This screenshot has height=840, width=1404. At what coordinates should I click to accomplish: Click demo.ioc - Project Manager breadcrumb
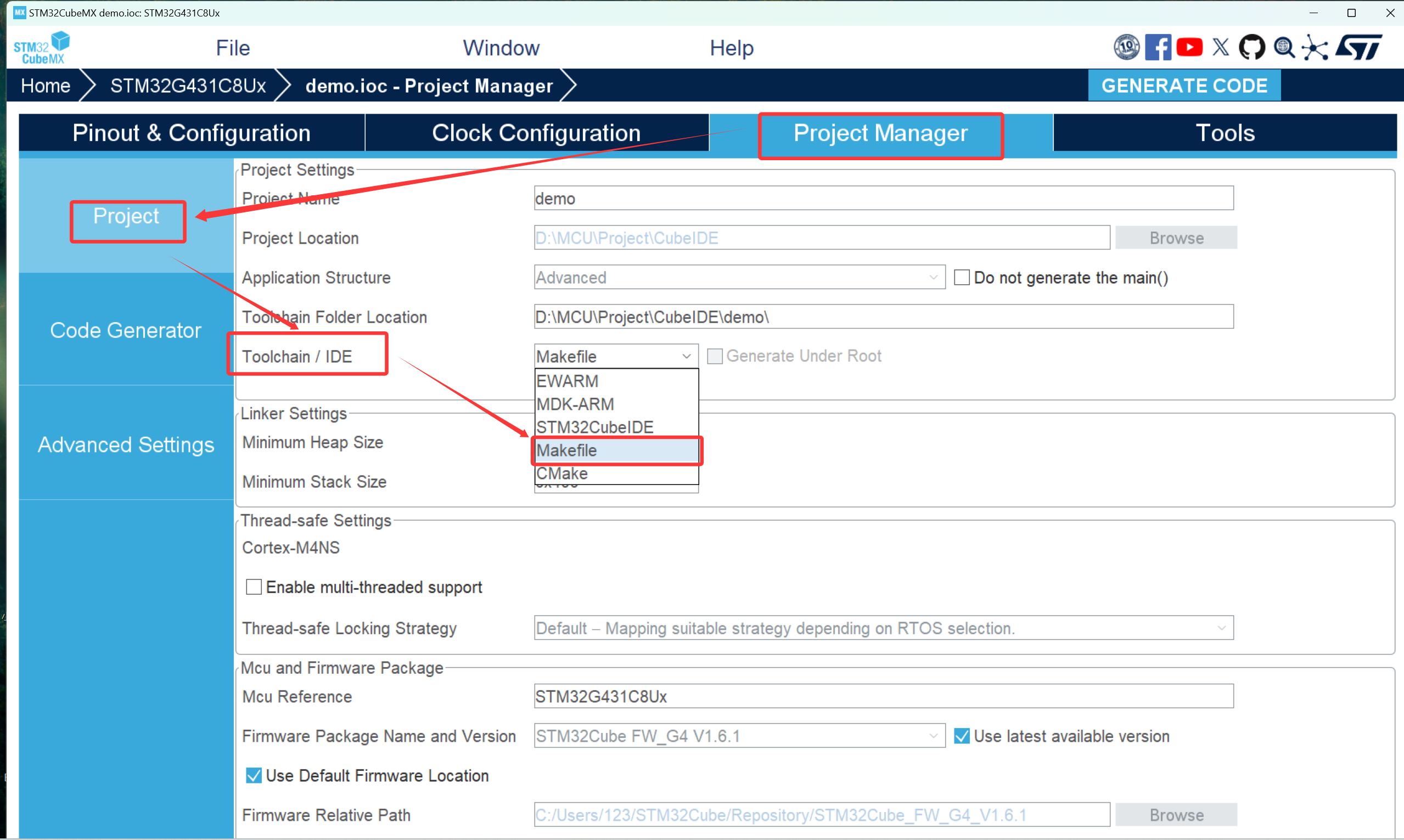(x=429, y=86)
